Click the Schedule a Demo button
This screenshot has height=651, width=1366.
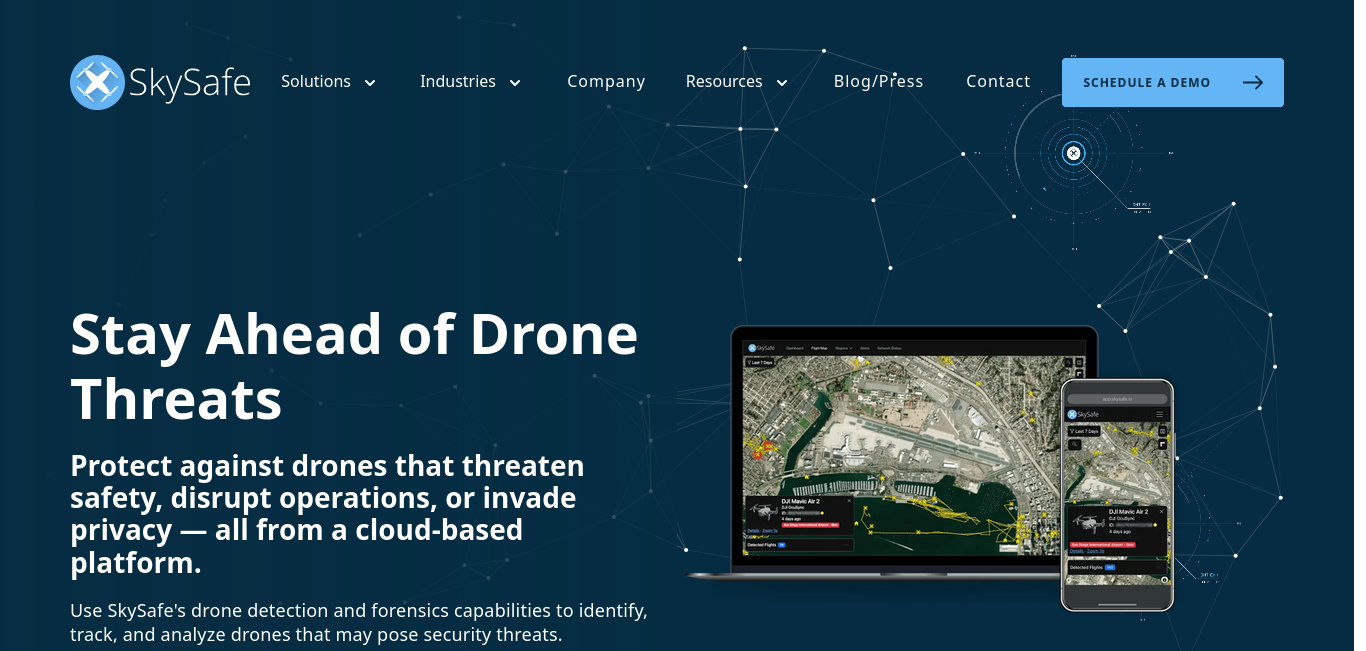coord(1173,82)
